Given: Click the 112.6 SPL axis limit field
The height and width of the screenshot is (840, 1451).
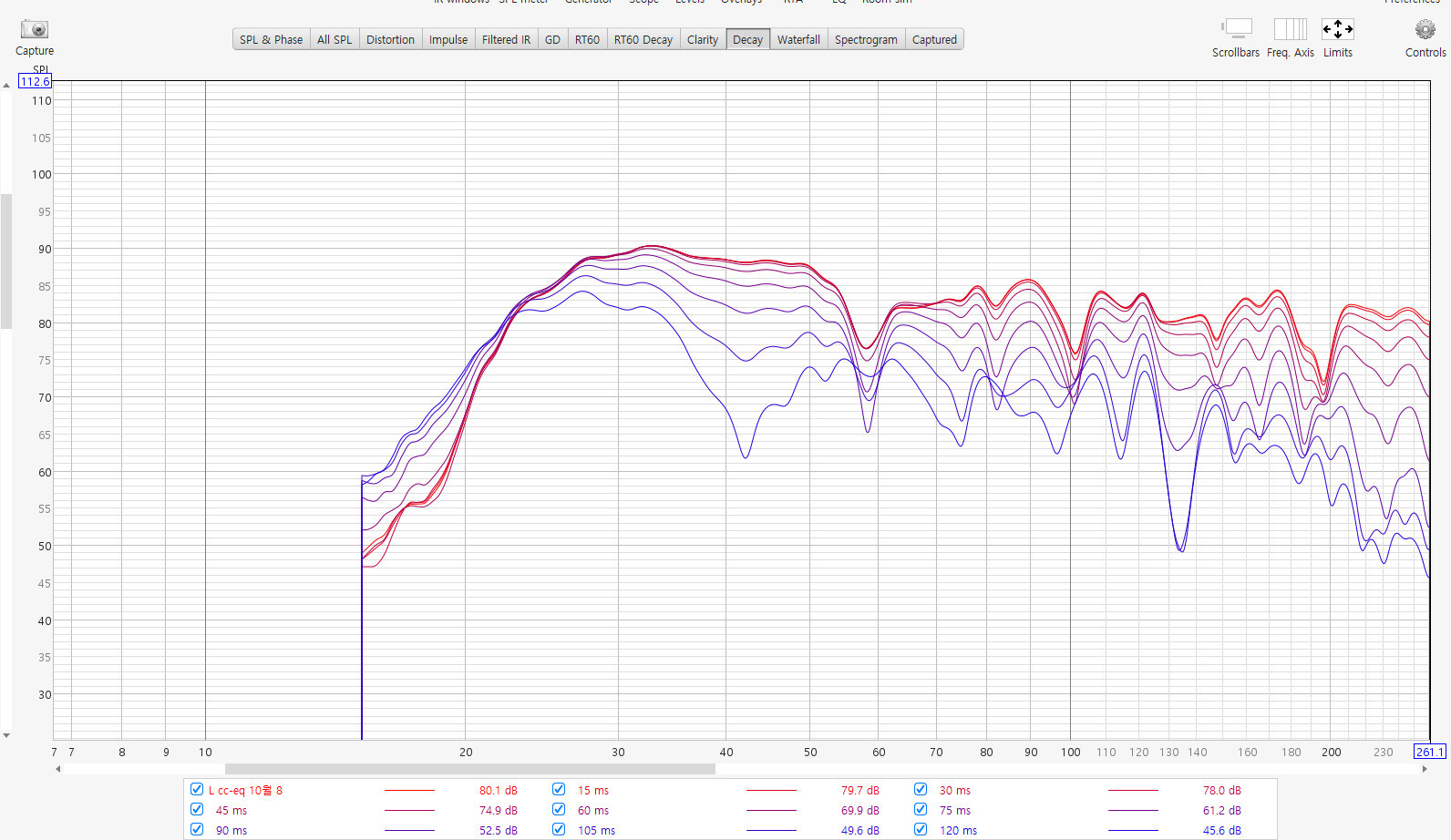Looking at the screenshot, I should click(x=36, y=82).
